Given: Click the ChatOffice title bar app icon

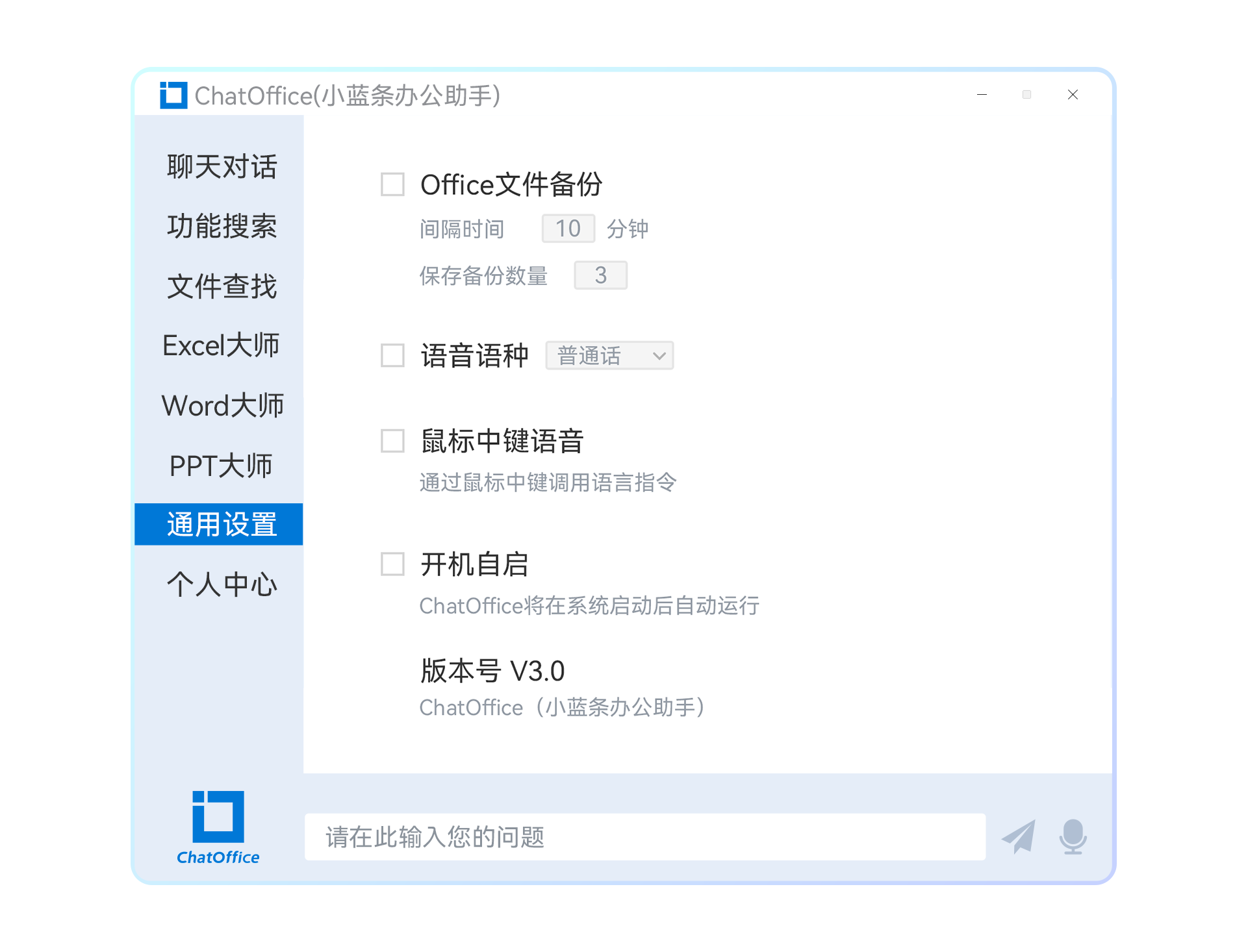Looking at the screenshot, I should [173, 95].
